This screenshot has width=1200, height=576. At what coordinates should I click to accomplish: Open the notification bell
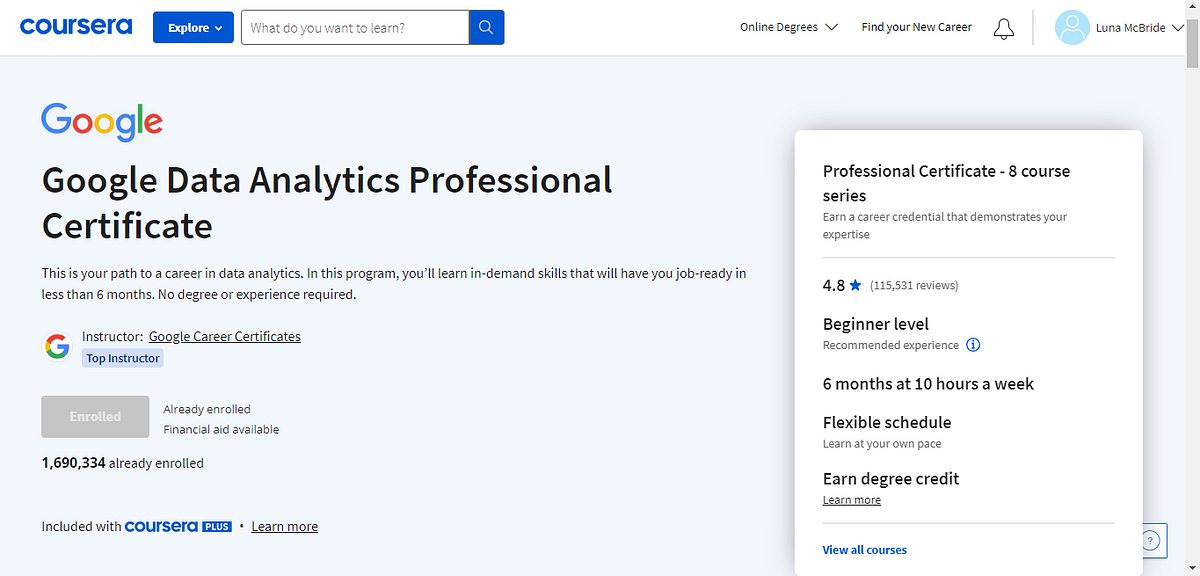(x=1004, y=28)
